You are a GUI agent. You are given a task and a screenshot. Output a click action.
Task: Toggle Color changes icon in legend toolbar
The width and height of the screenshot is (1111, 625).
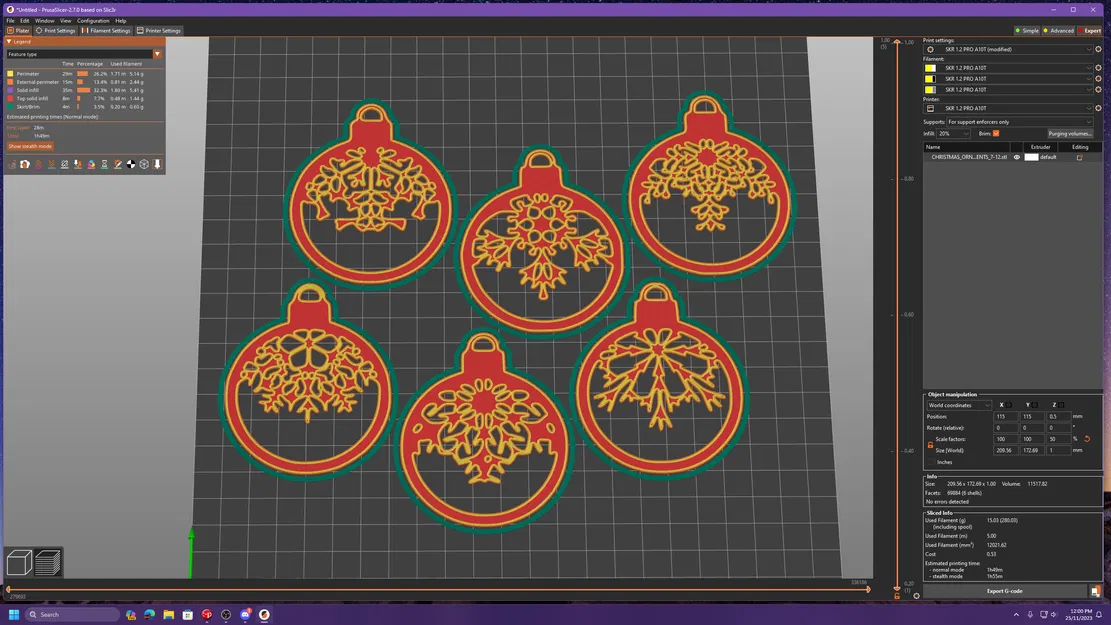tap(91, 164)
